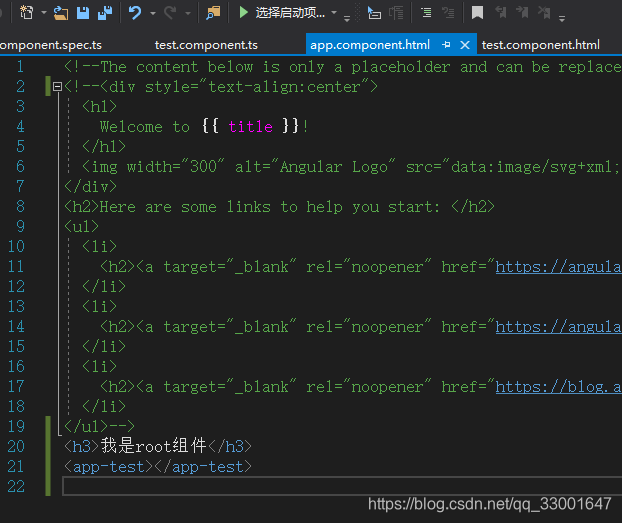Toggle a bookmark on the current line

[477, 13]
